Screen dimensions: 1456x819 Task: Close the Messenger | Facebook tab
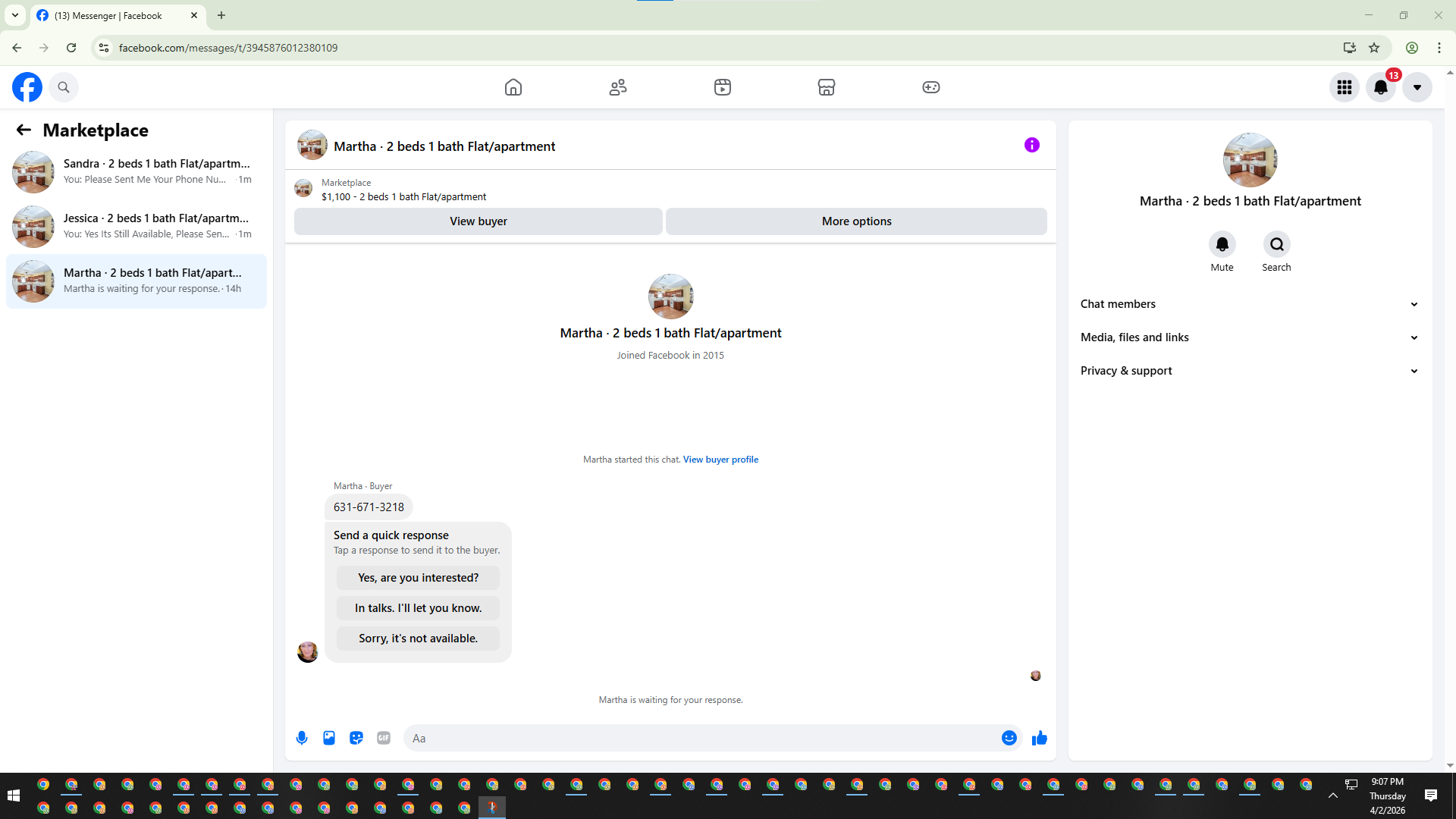194,15
